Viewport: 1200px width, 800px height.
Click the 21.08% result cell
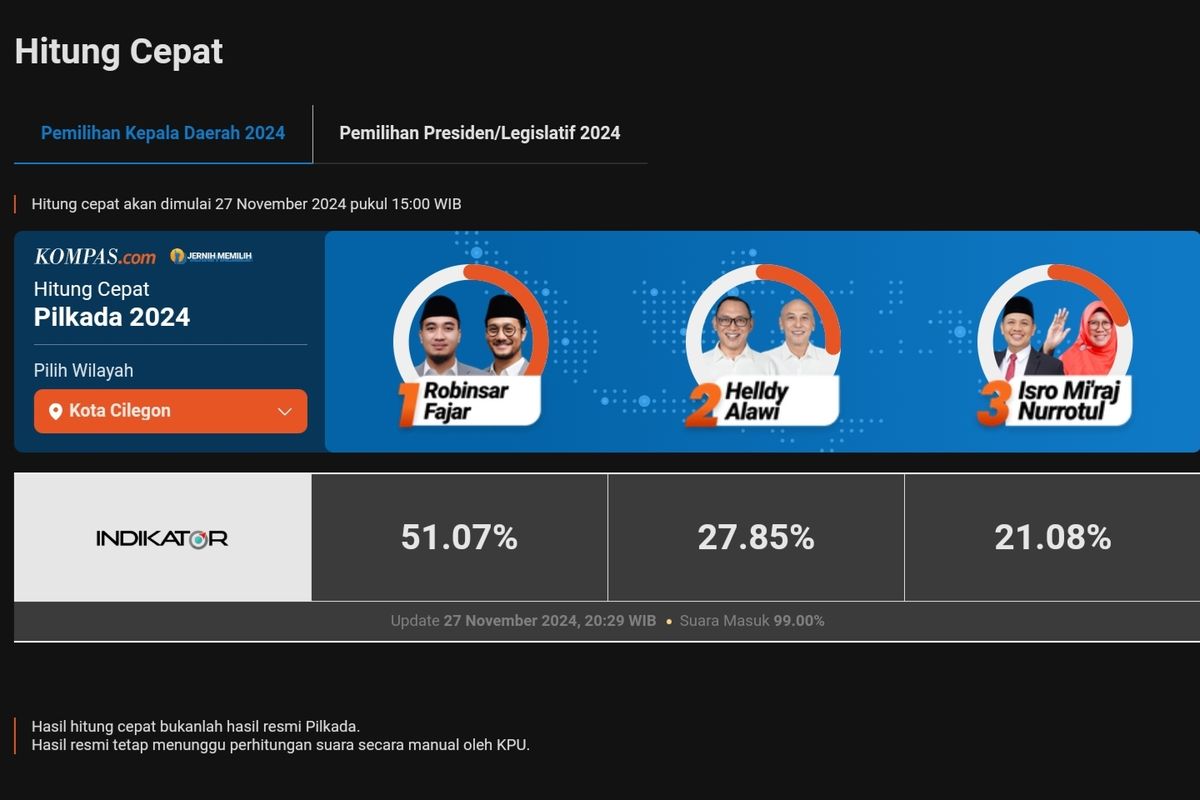[1052, 538]
